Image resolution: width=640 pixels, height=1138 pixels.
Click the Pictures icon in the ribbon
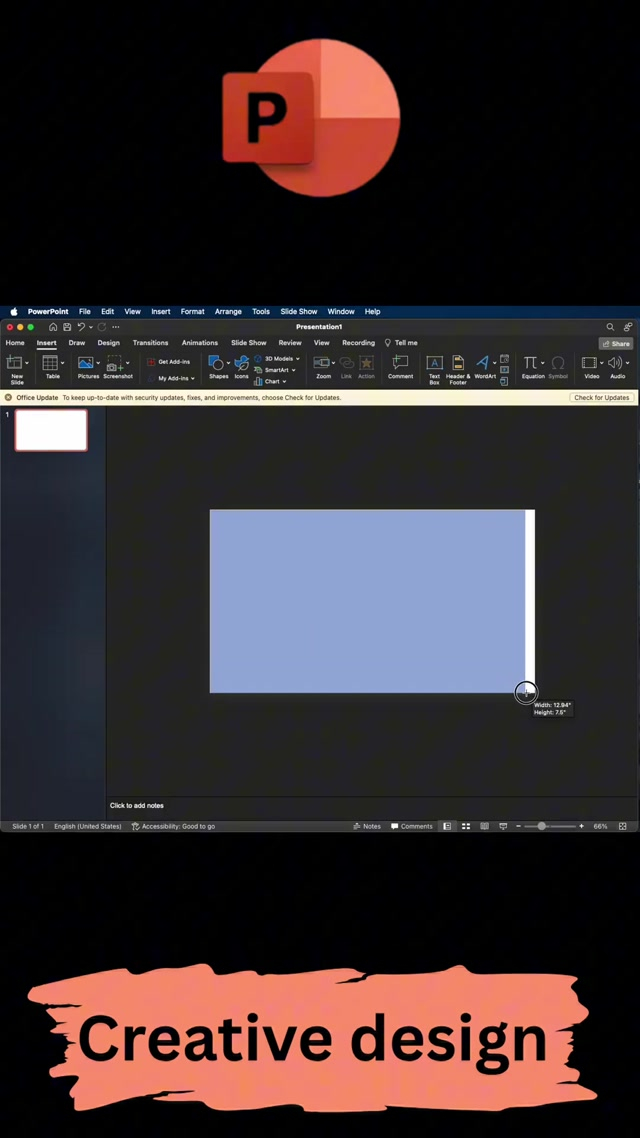pos(87,364)
